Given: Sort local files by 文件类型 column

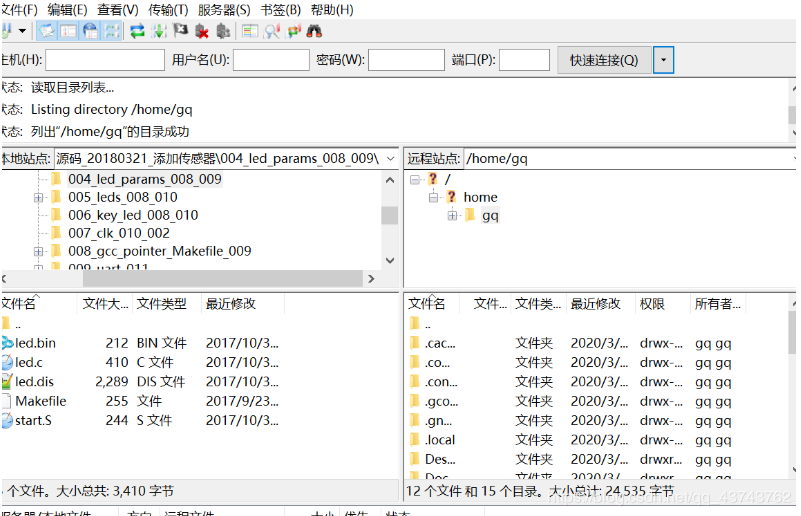Looking at the screenshot, I should click(167, 304).
